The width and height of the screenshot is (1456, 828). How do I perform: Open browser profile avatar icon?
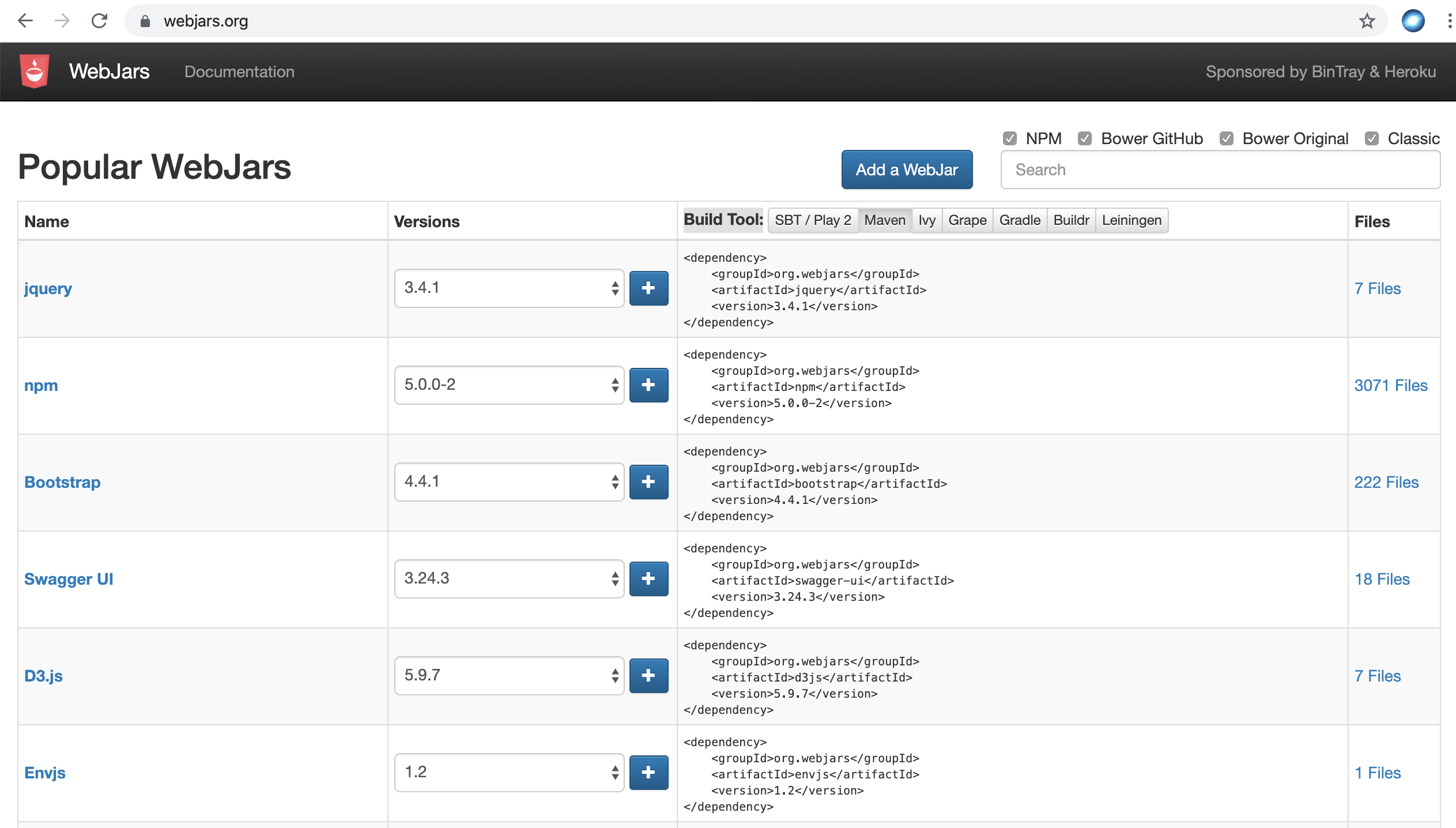(x=1413, y=21)
